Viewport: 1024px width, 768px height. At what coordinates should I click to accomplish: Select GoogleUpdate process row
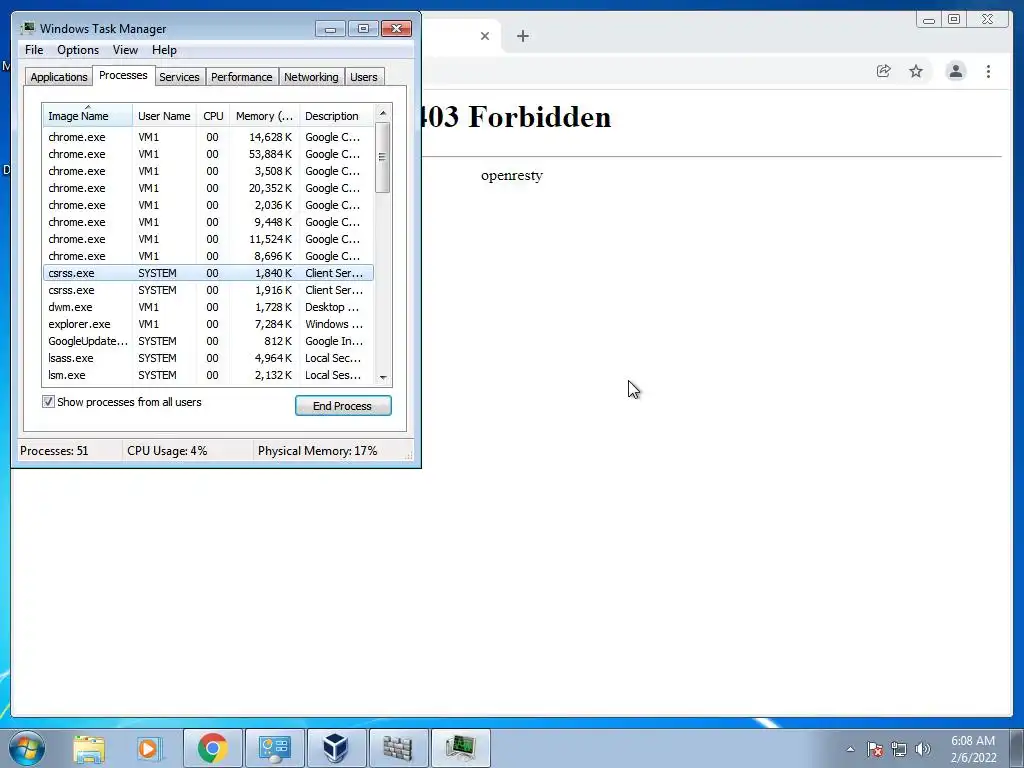(208, 341)
